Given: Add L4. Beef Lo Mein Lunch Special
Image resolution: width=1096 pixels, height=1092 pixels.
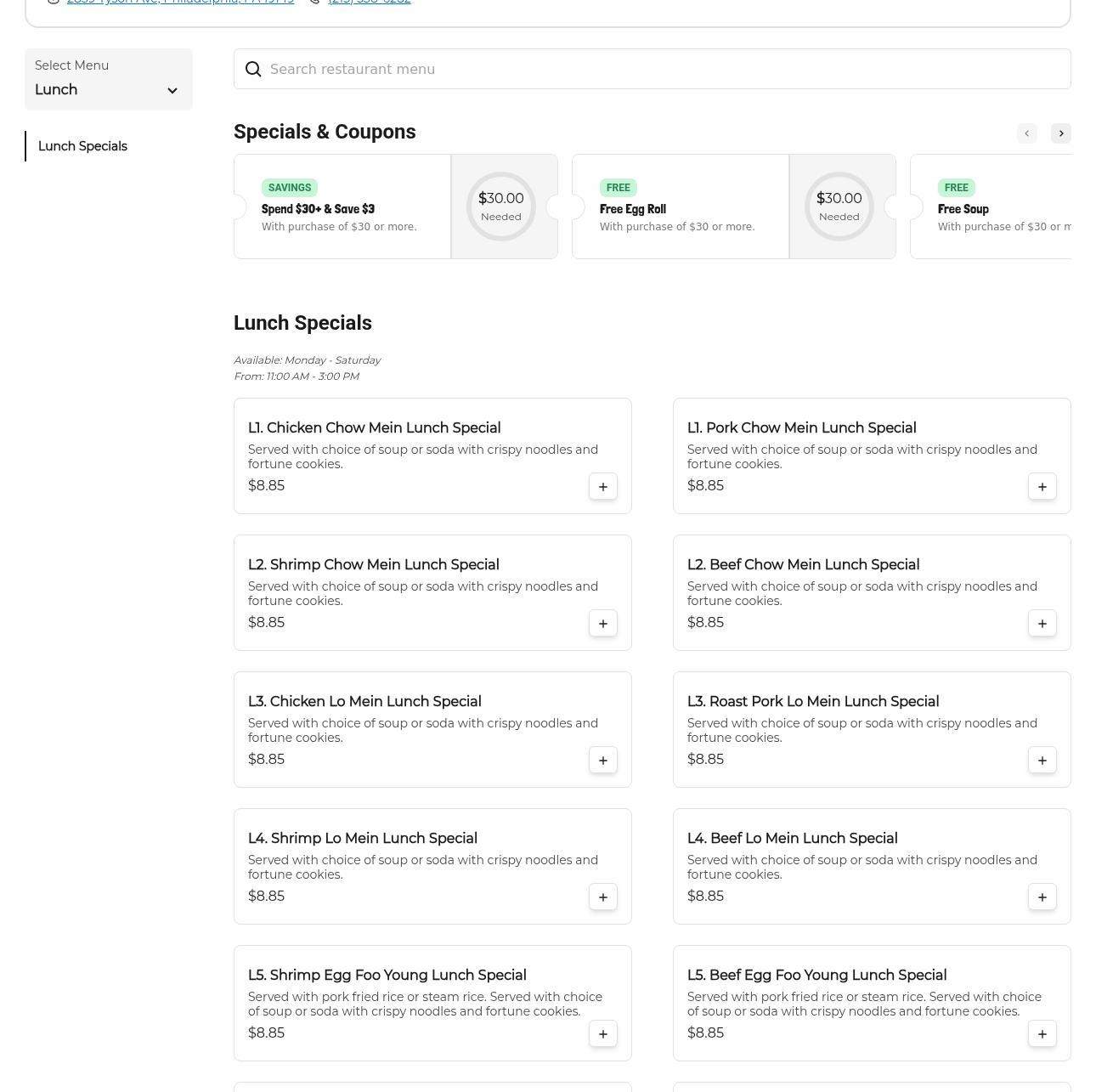Looking at the screenshot, I should 1042,897.
